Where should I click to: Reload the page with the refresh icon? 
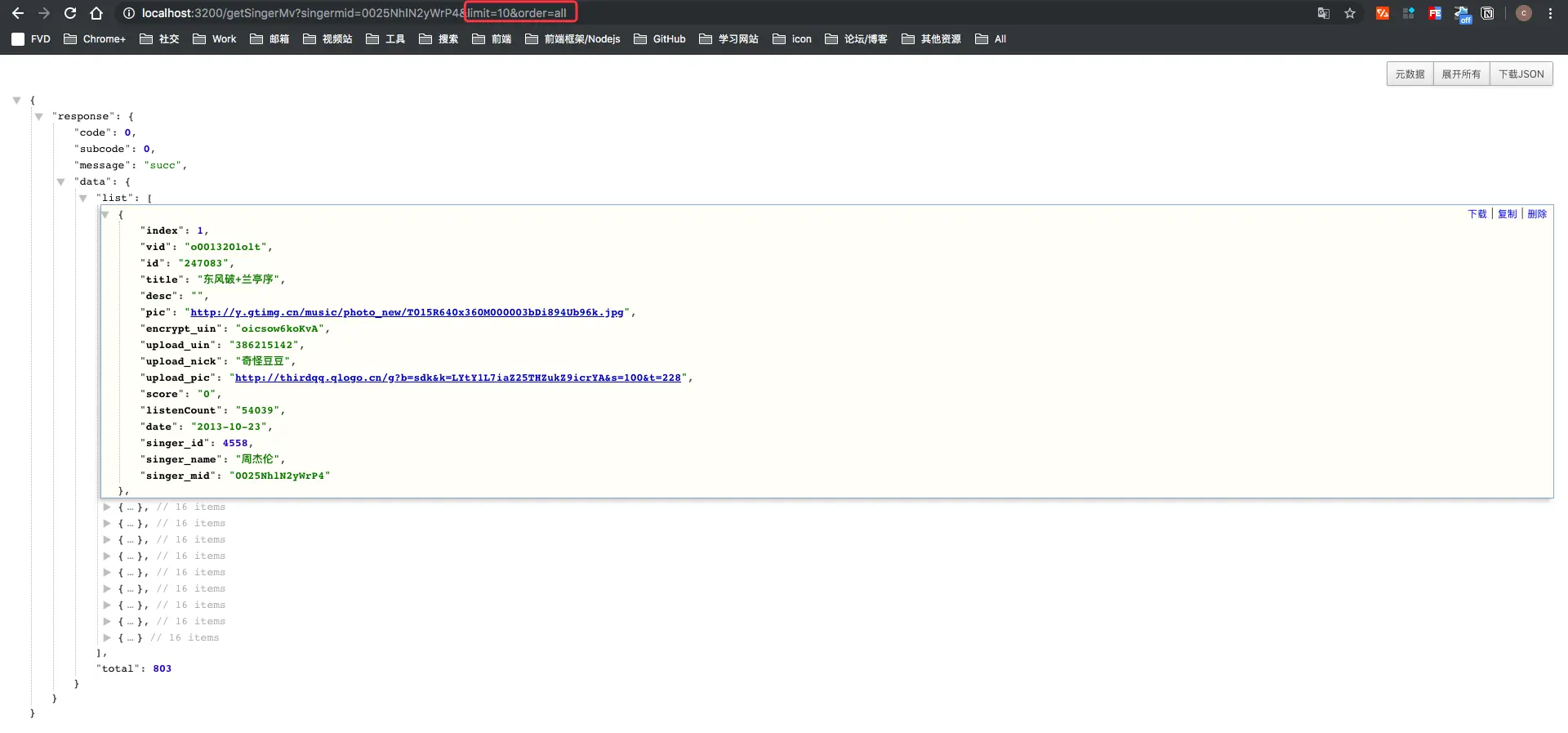point(70,13)
